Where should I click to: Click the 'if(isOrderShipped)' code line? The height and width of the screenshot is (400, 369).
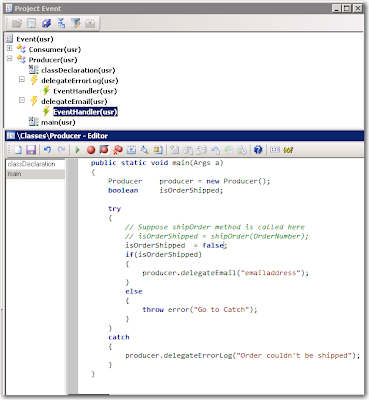(x=163, y=255)
